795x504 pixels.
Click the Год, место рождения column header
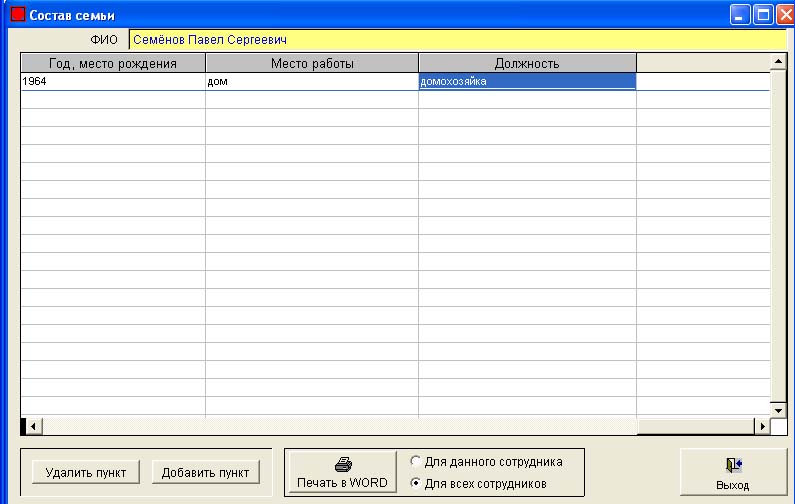coord(113,63)
